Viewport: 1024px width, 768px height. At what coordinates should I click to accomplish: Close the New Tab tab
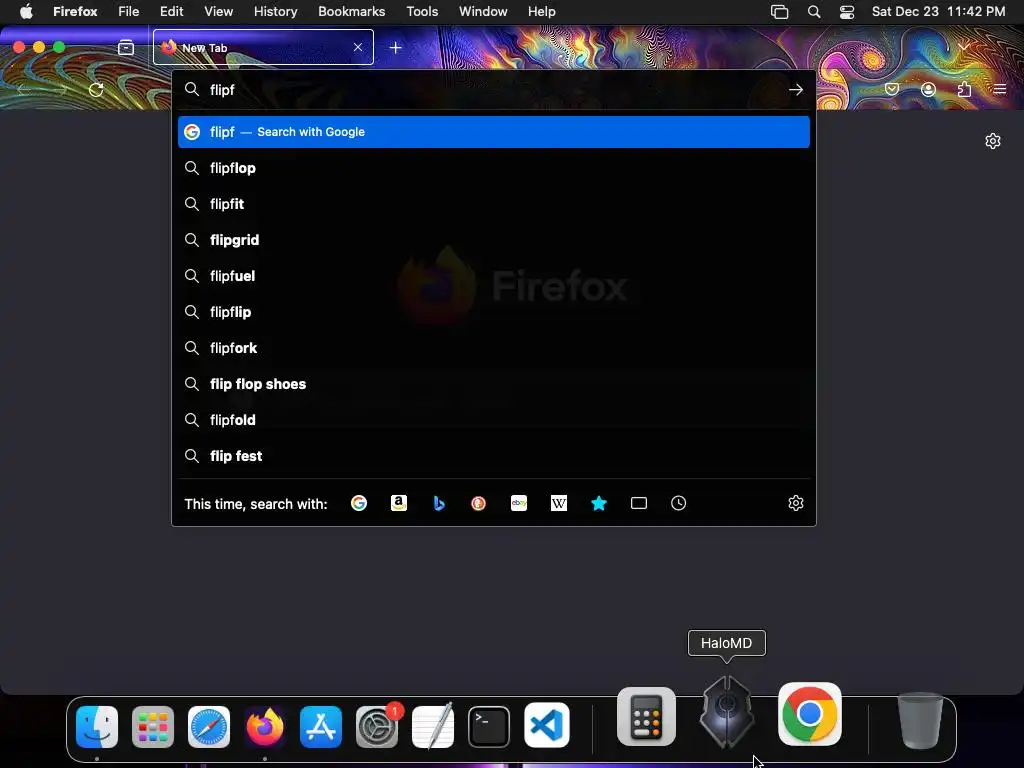[358, 47]
